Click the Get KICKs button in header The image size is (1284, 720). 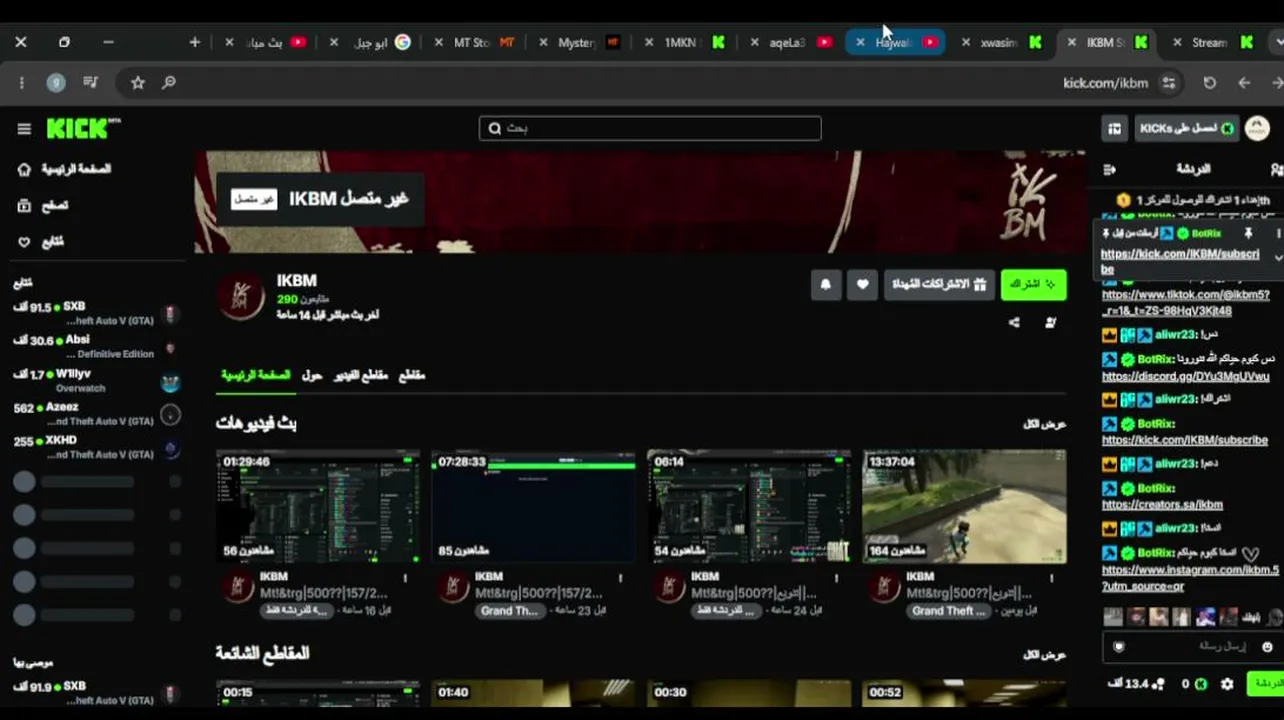coord(1187,128)
